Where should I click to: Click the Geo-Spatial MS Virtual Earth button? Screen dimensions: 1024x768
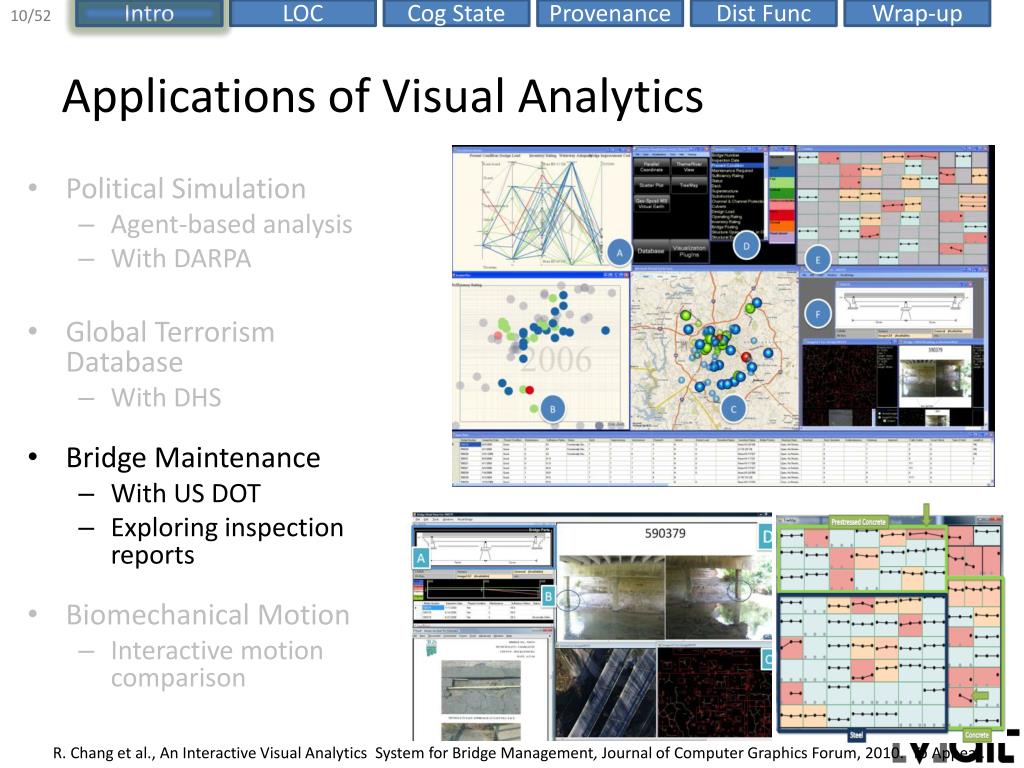pyautogui.click(x=651, y=203)
